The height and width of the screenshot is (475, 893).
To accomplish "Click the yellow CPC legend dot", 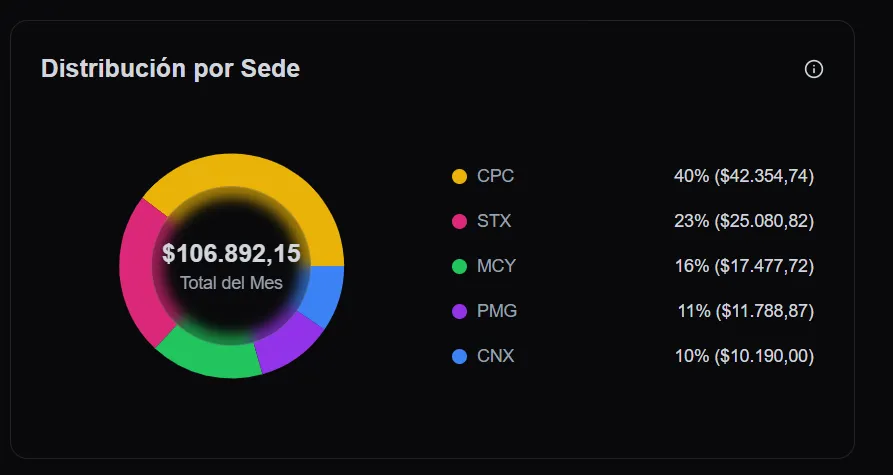I will [x=459, y=176].
